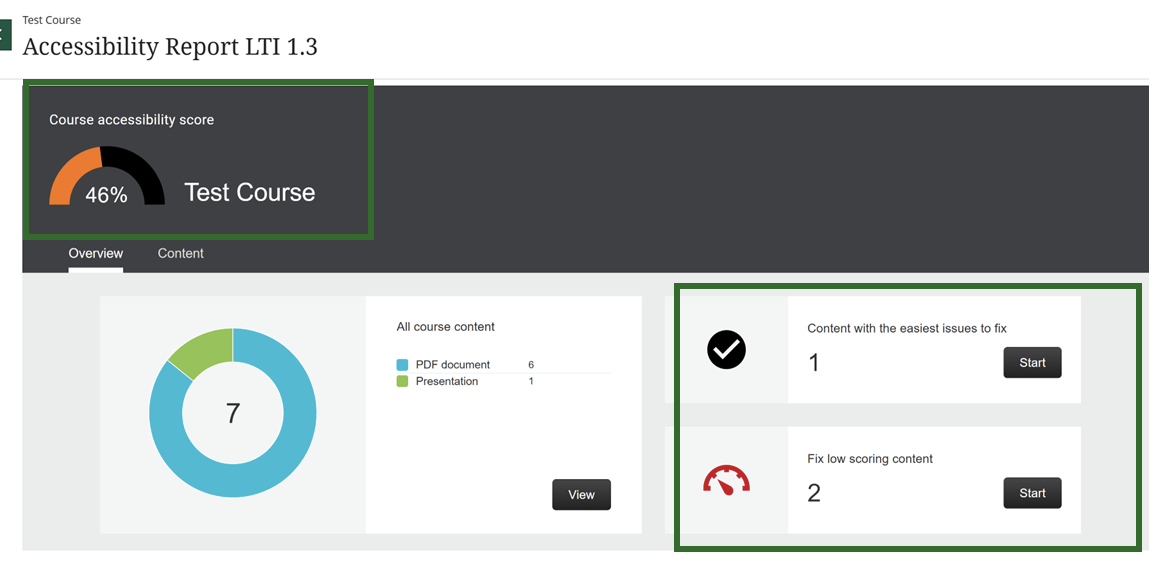This screenshot has width=1160, height=580.
Task: Click the donut chart center showing 7 items
Action: tap(232, 412)
